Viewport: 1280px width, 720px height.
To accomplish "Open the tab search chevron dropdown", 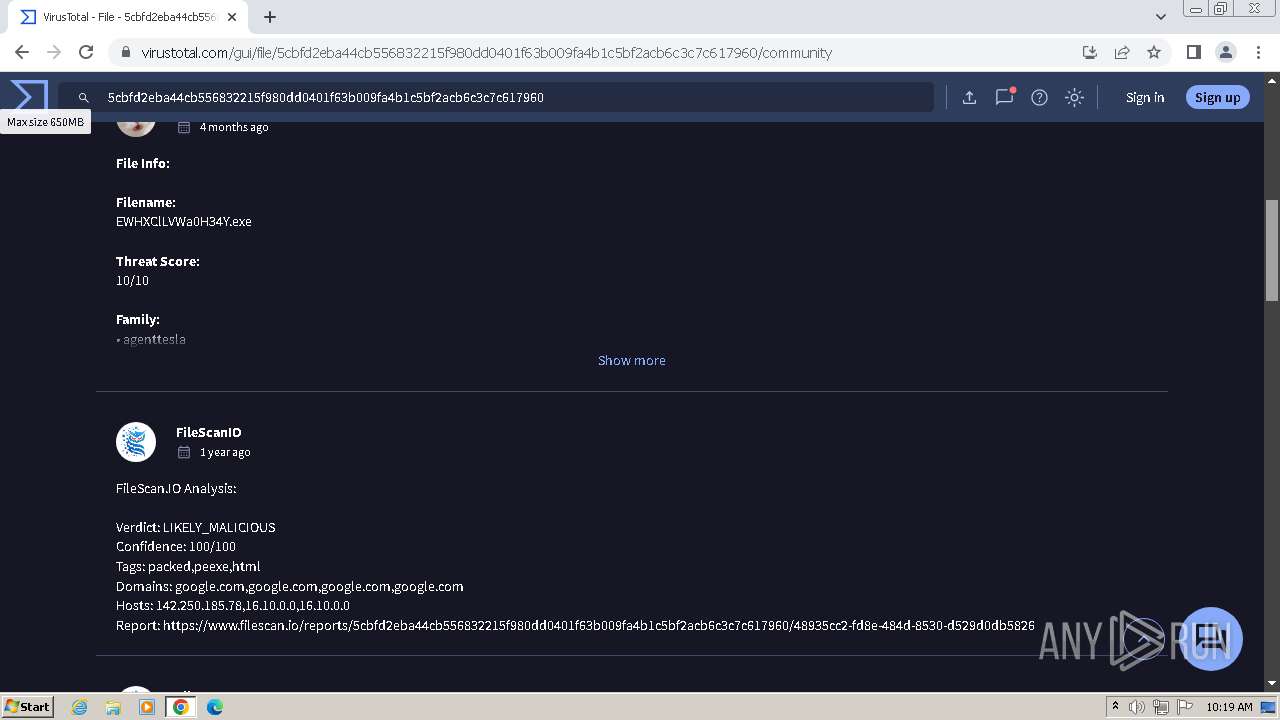I will (x=1160, y=17).
